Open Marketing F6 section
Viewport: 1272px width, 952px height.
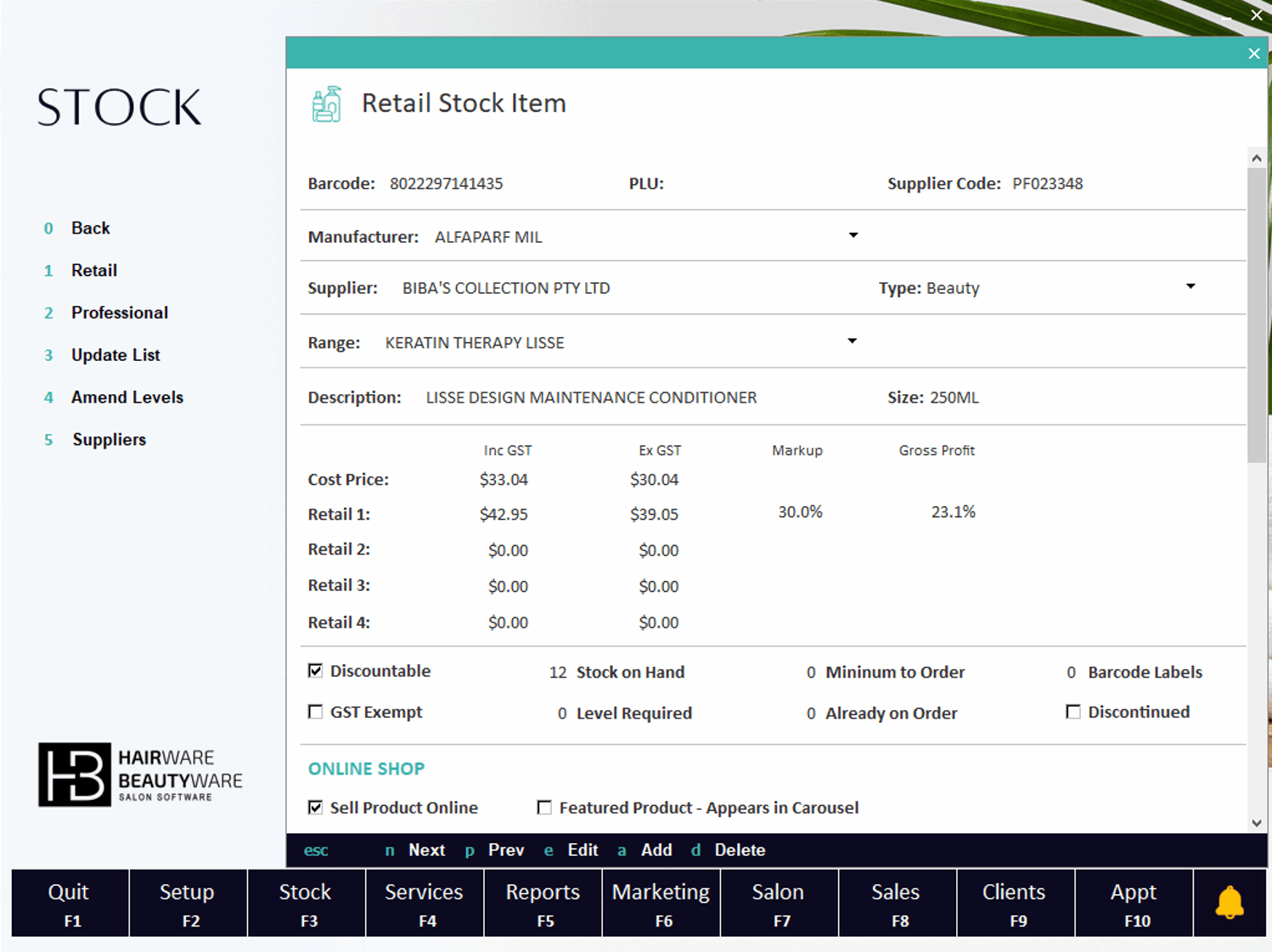pyautogui.click(x=661, y=903)
